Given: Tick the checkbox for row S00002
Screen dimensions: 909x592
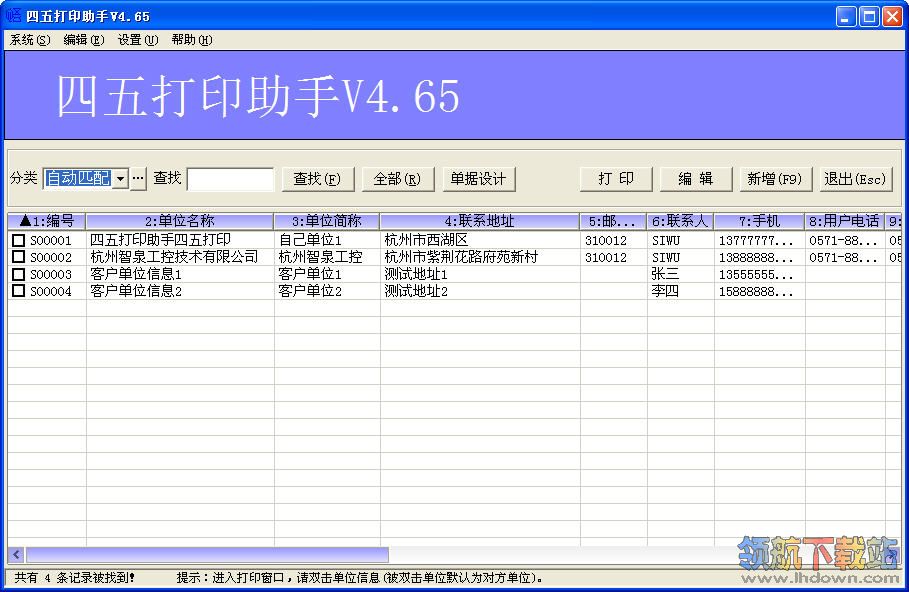Looking at the screenshot, I should (x=19, y=257).
